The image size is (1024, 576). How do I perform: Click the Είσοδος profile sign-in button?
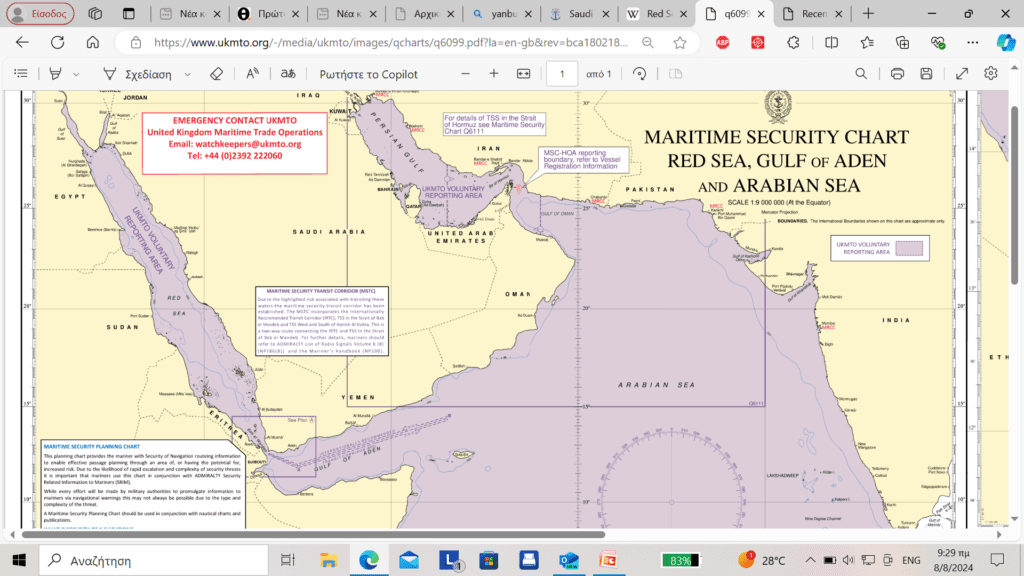coord(40,14)
